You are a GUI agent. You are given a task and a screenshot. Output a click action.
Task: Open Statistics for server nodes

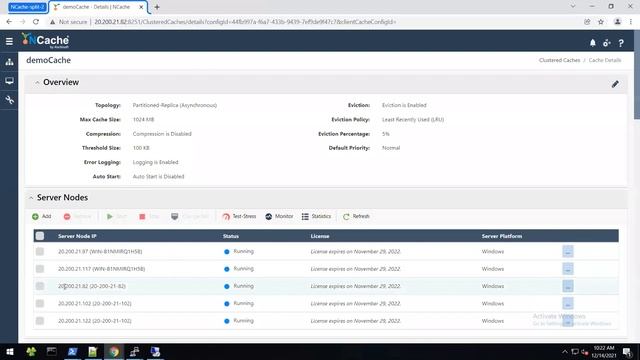click(316, 216)
